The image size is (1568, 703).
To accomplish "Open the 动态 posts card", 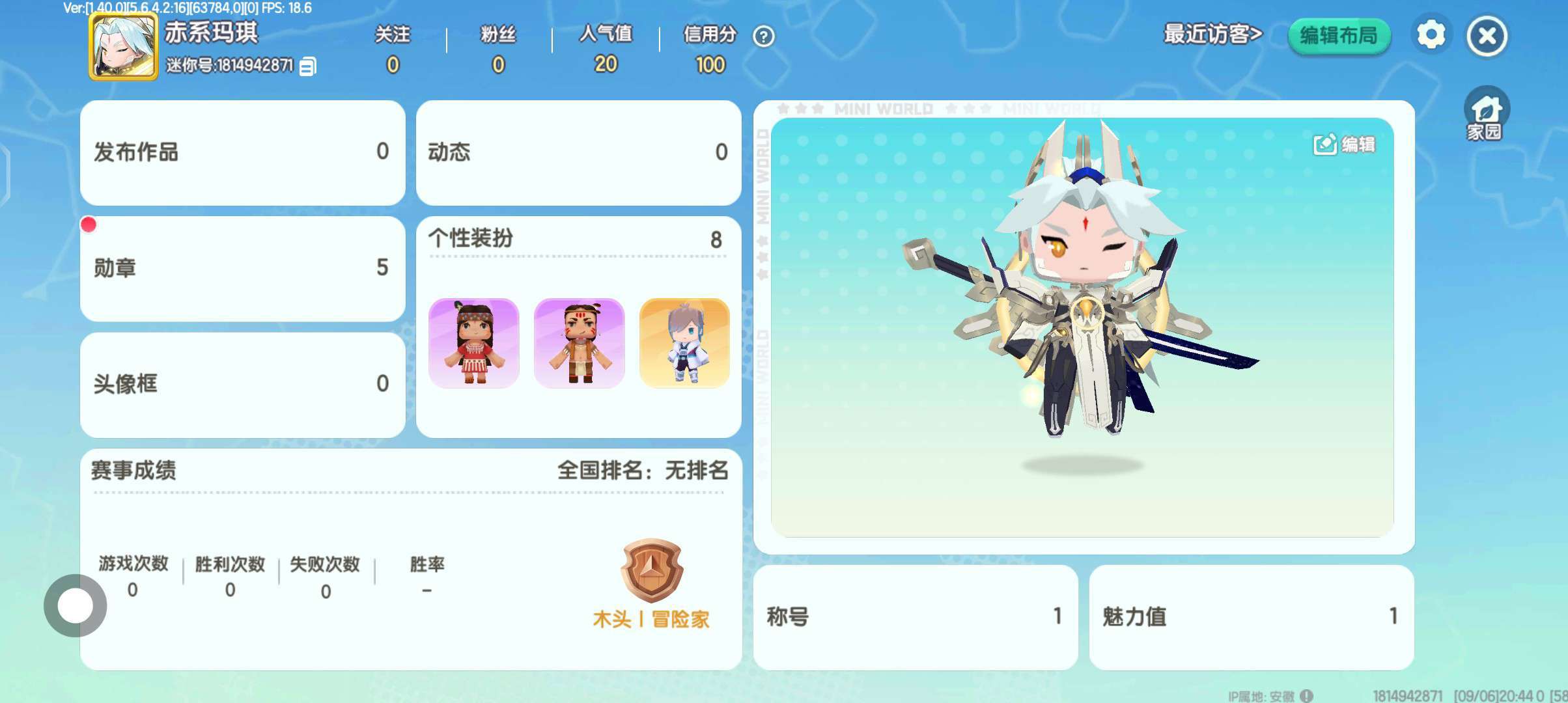I will pos(578,152).
